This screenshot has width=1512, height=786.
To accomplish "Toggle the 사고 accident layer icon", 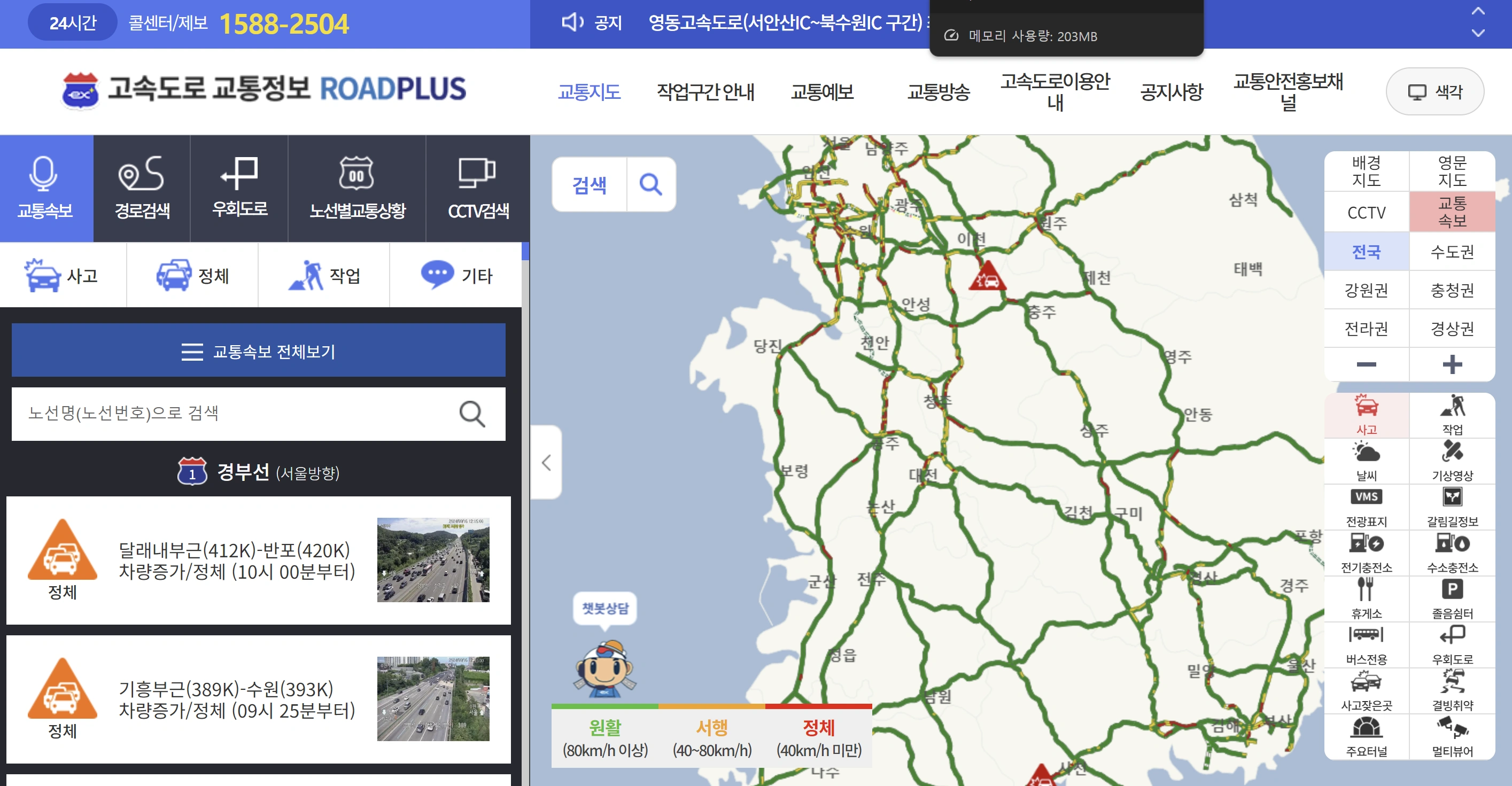I will pyautogui.click(x=1366, y=415).
